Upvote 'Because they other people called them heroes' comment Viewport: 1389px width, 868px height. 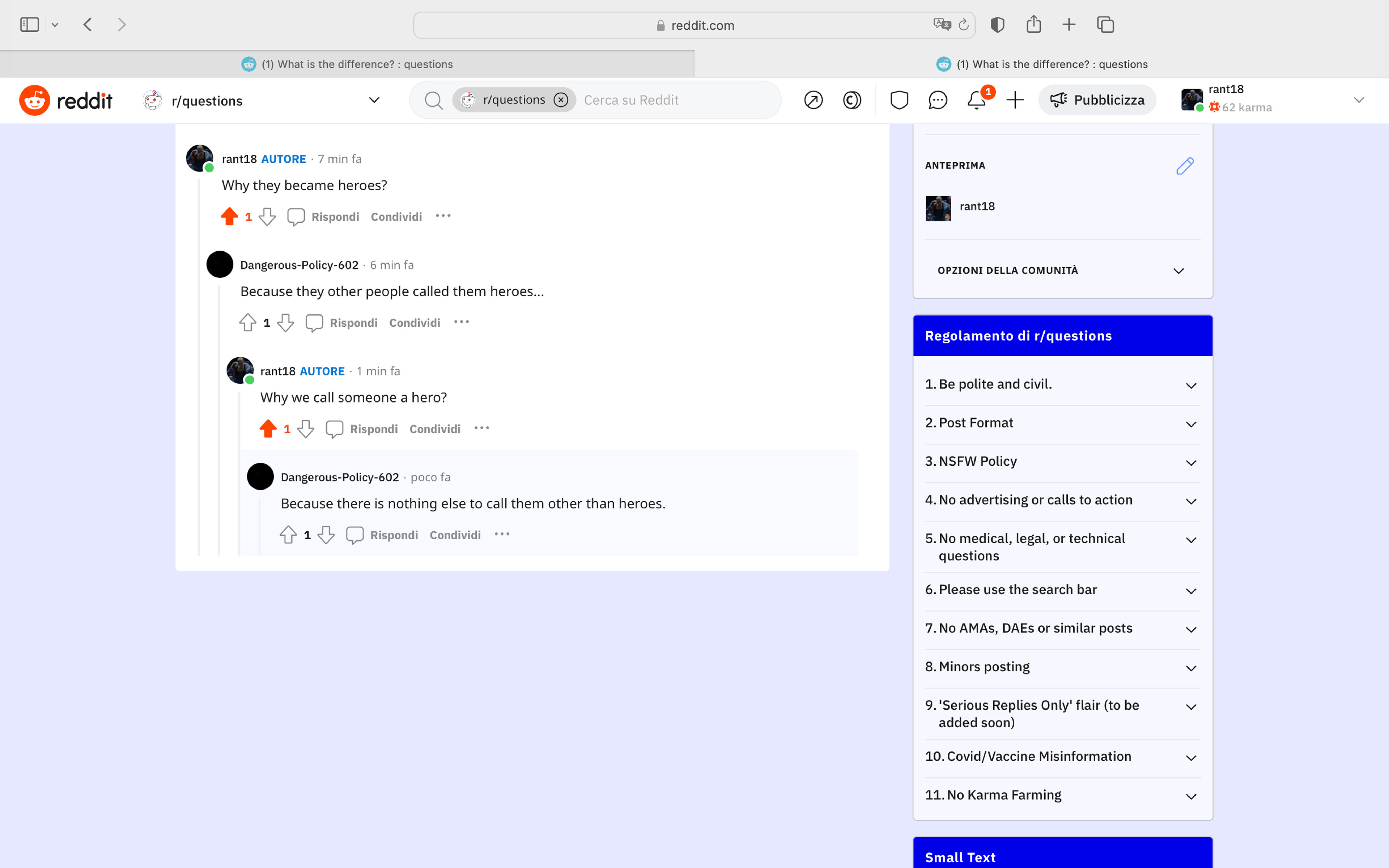(x=248, y=323)
